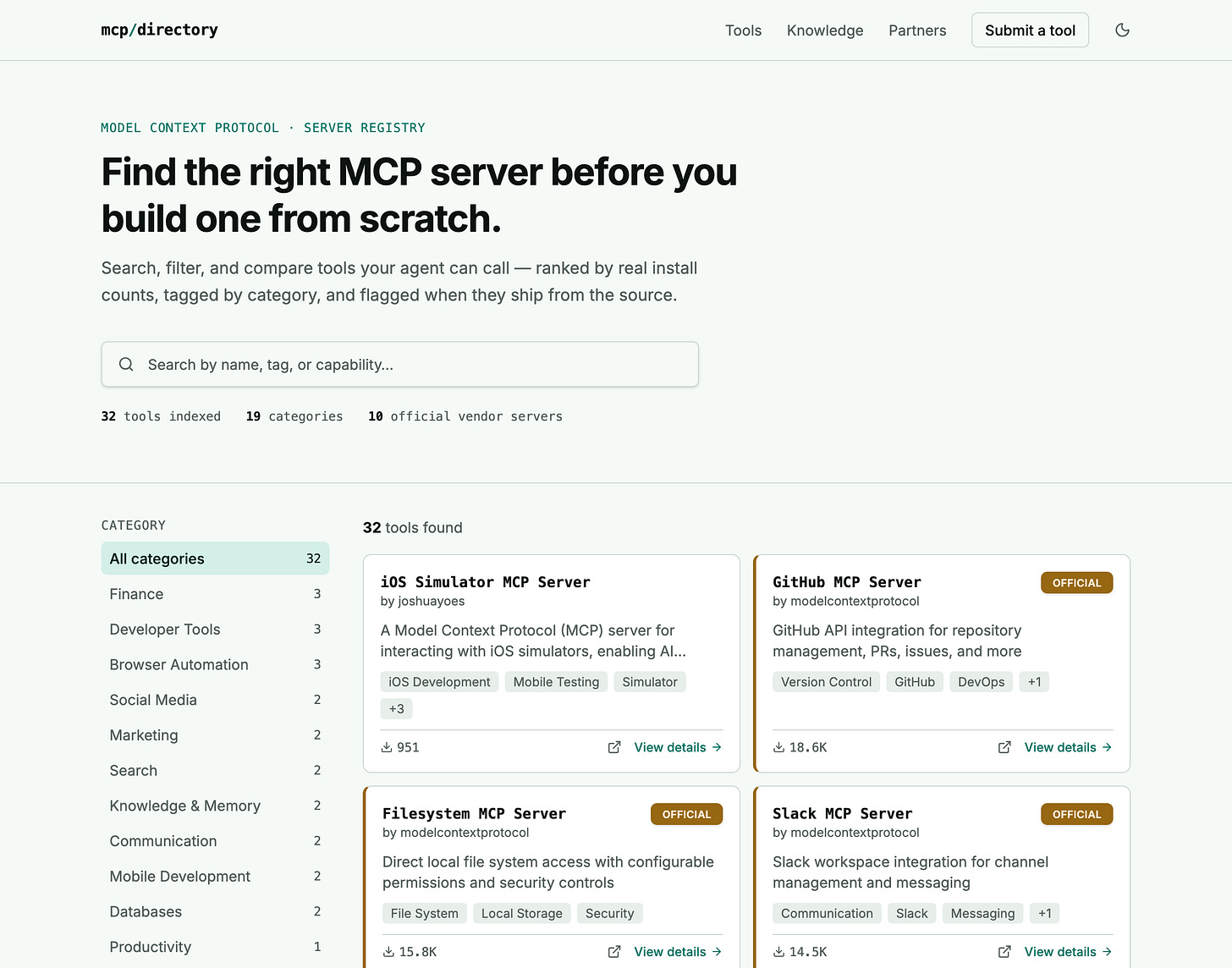Filter by Developer Tools category

(x=215, y=630)
